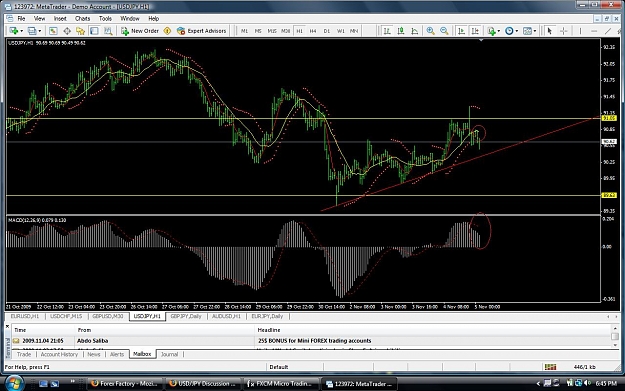Select the M30 timeframe button
625x391 pixels.
coord(285,31)
